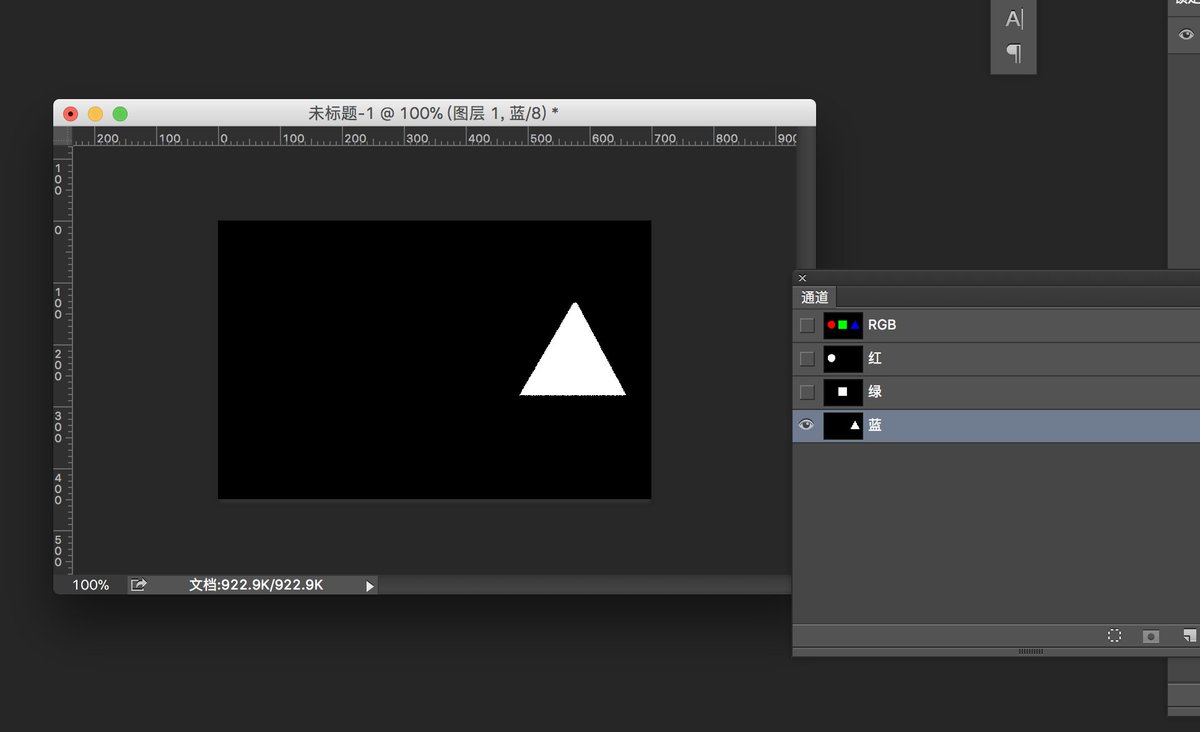
Task: Click the 绿 channel thumbnail
Action: 843,392
